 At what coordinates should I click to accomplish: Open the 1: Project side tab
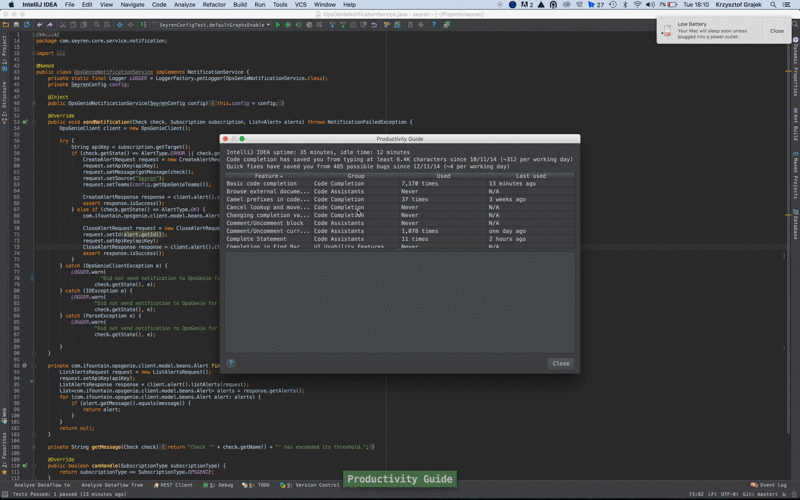coord(4,55)
